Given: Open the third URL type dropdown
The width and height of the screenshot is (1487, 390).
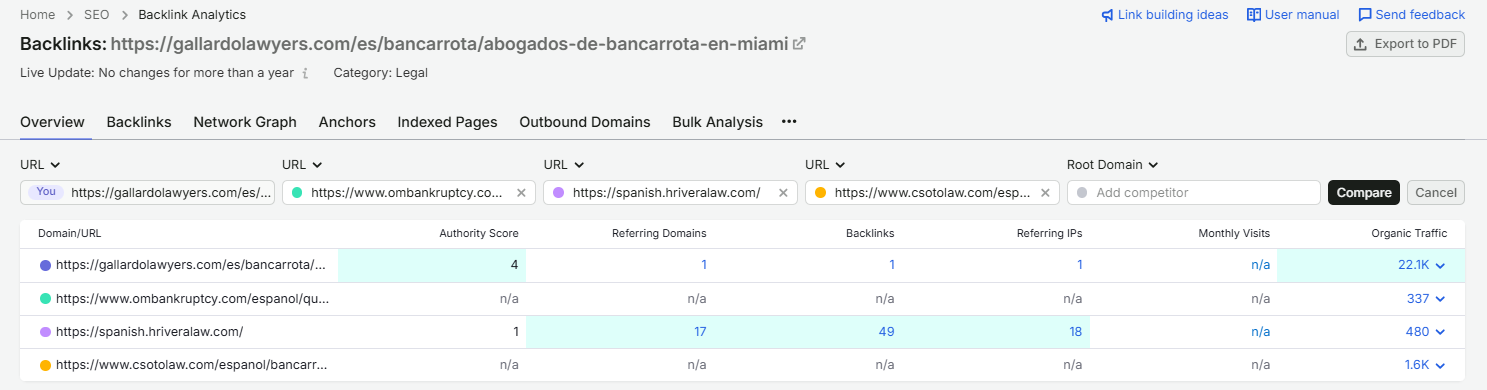Looking at the screenshot, I should click(x=565, y=165).
